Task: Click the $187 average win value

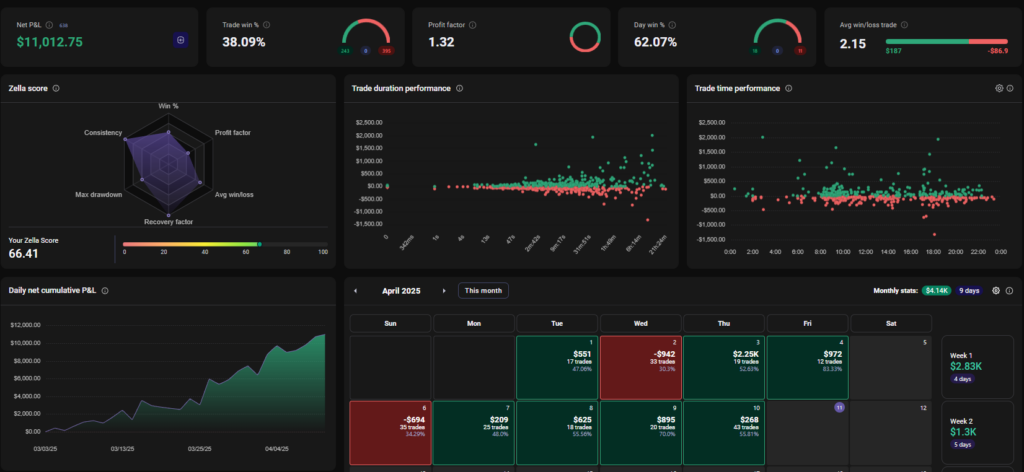Action: (893, 50)
